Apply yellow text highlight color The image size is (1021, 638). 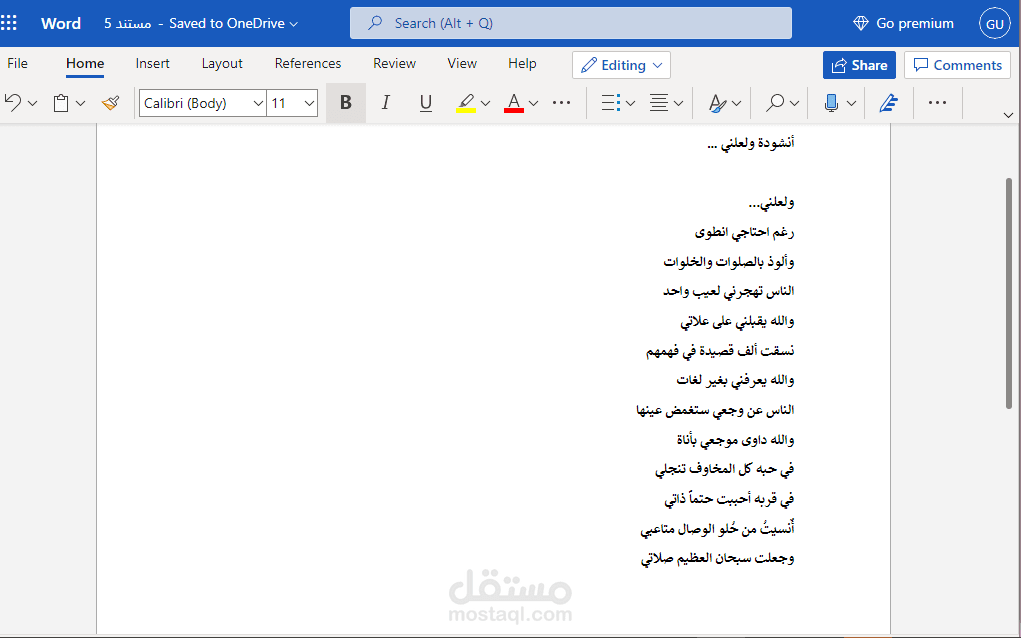point(466,103)
